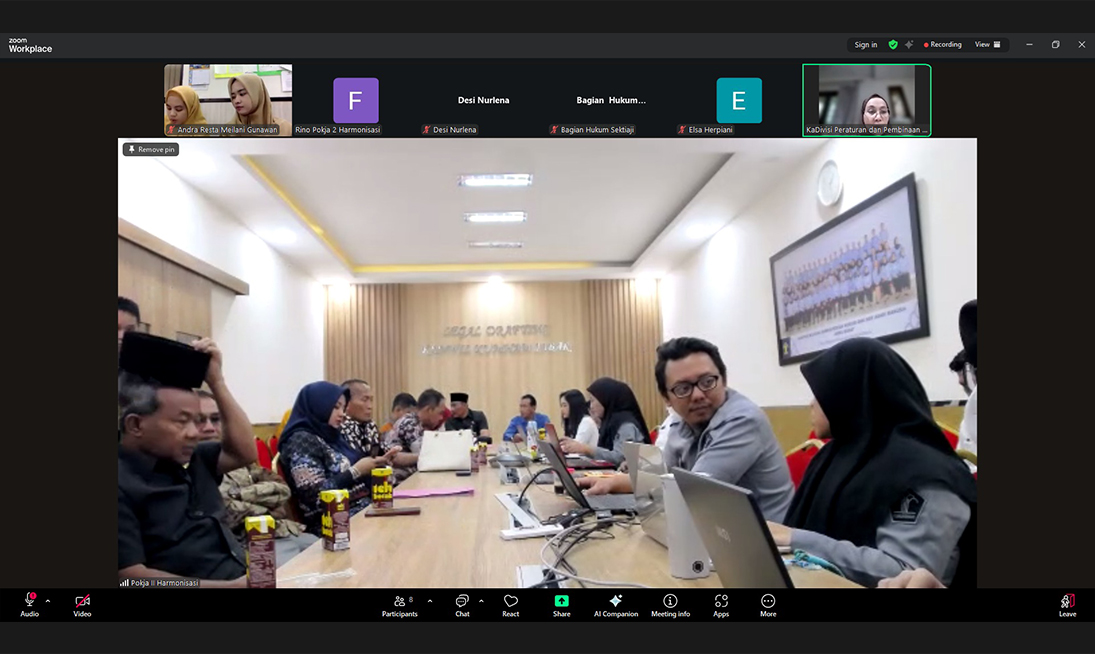Expand the Chat options caret
The image size is (1095, 654).
pyautogui.click(x=481, y=601)
